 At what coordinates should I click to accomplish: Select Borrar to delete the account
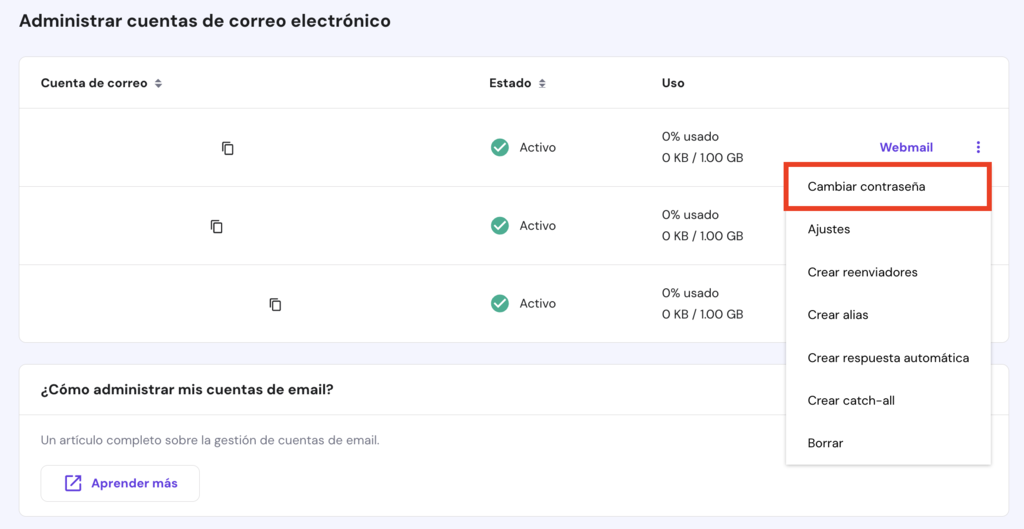(x=825, y=443)
